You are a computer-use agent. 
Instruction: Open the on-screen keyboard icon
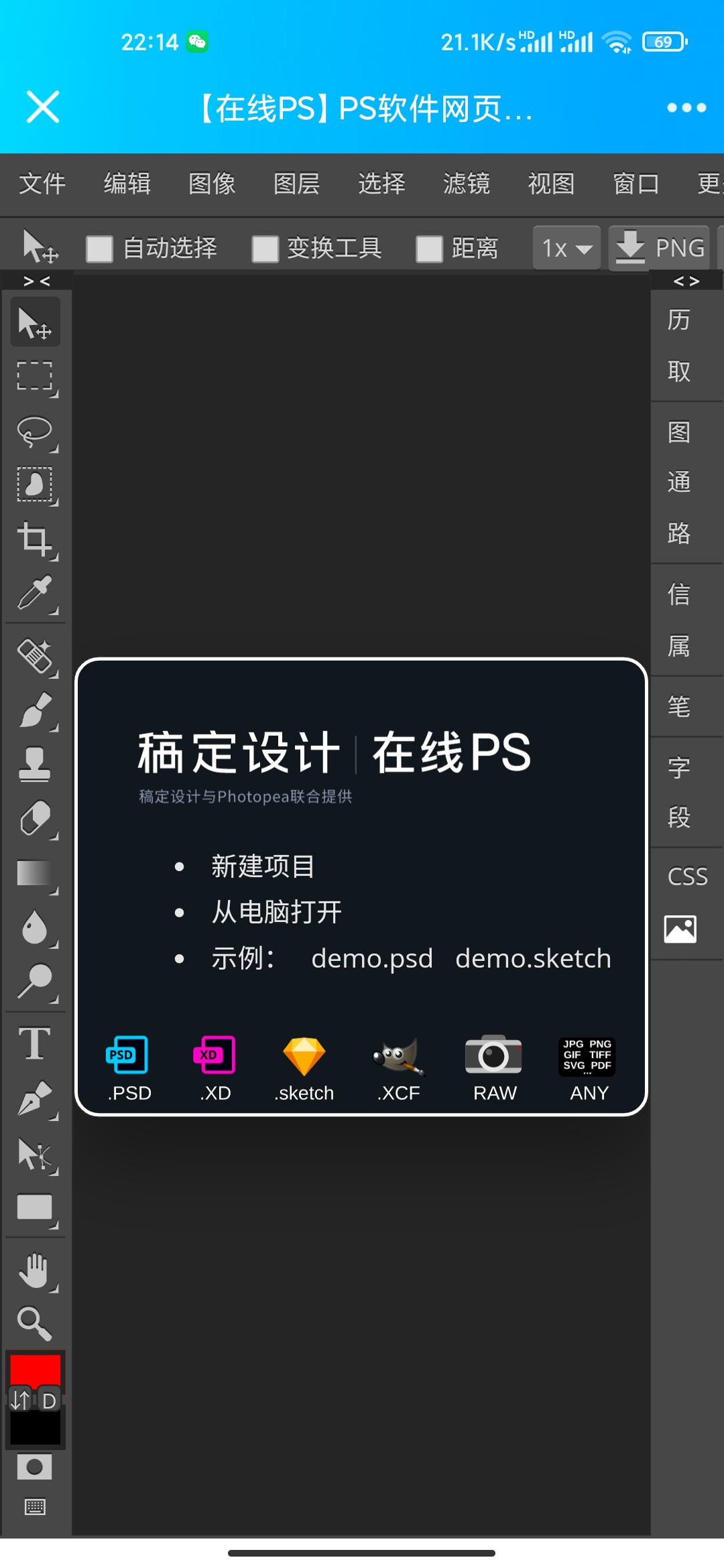35,1507
